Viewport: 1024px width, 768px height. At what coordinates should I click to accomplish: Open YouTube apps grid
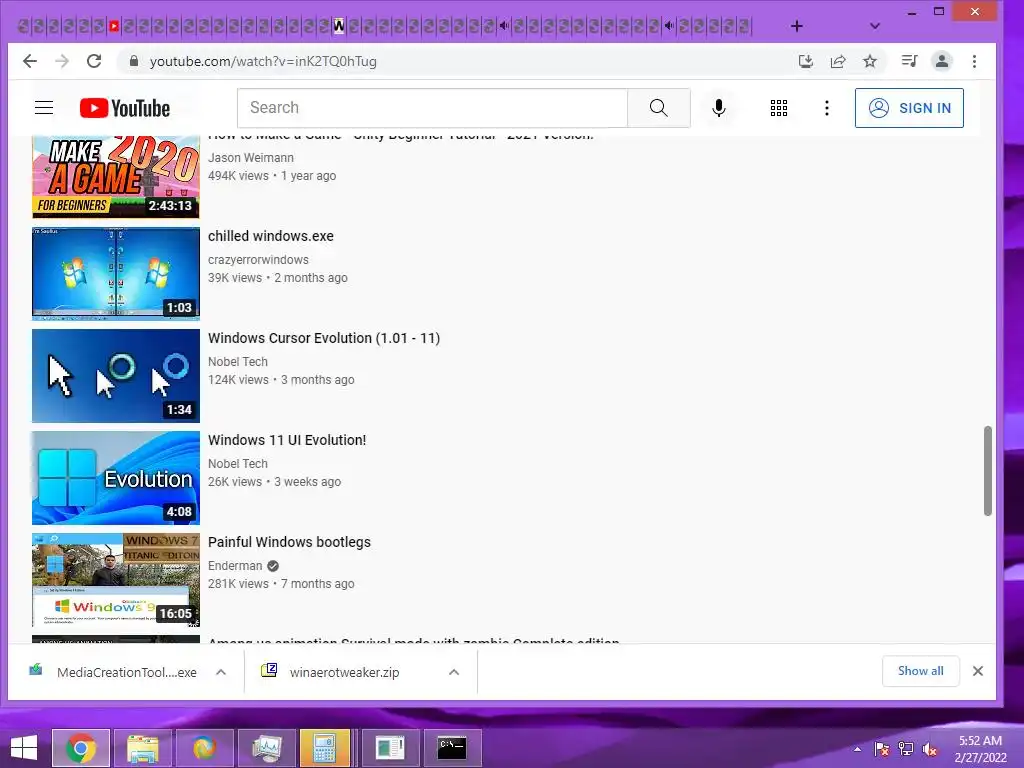[x=778, y=108]
